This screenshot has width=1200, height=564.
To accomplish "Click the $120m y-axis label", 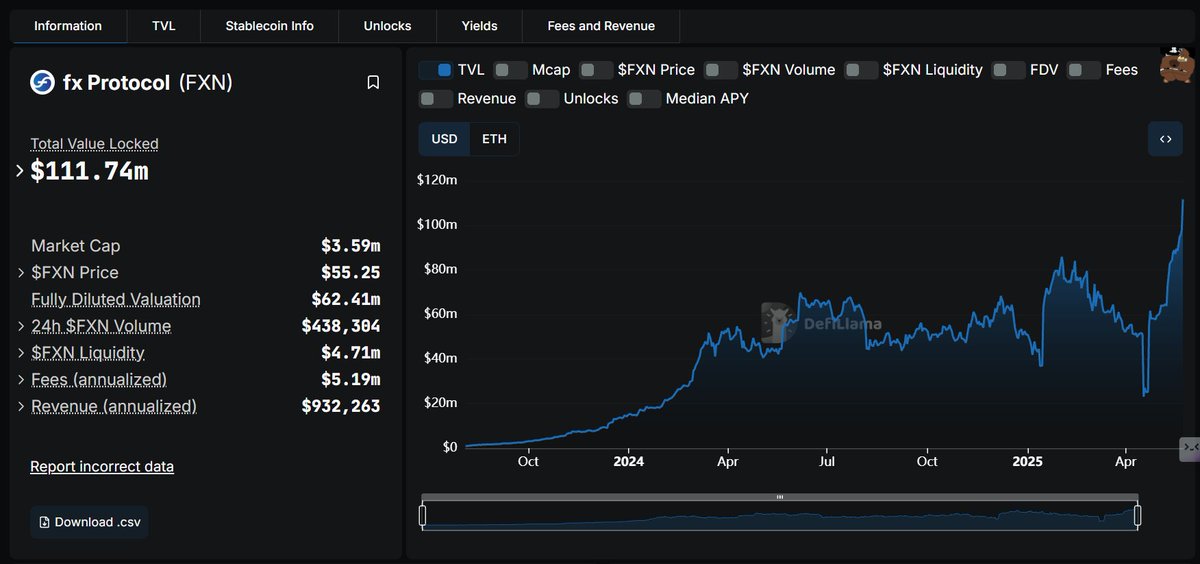I will (x=437, y=180).
